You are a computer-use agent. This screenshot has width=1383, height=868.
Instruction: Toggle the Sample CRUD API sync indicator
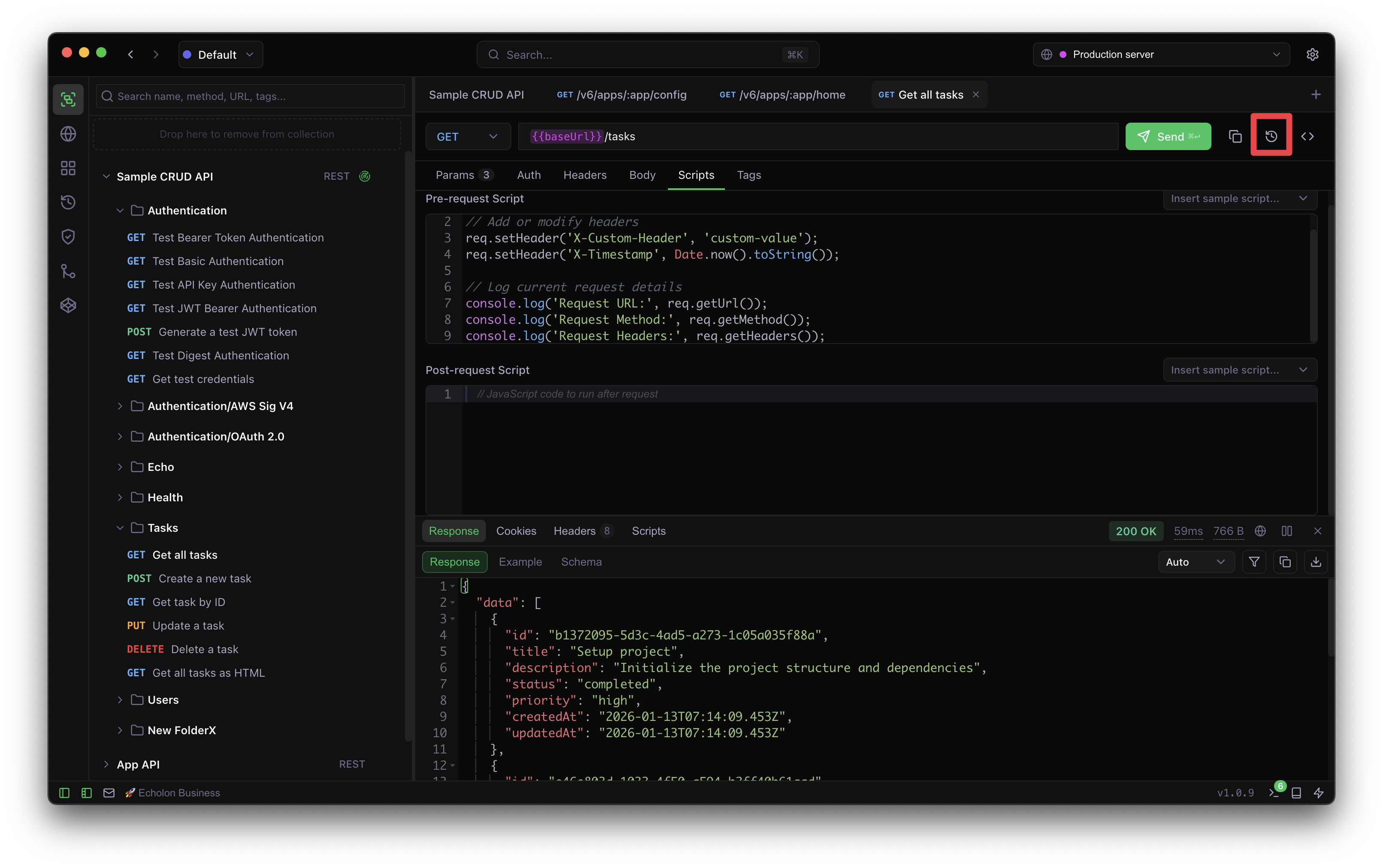click(365, 176)
